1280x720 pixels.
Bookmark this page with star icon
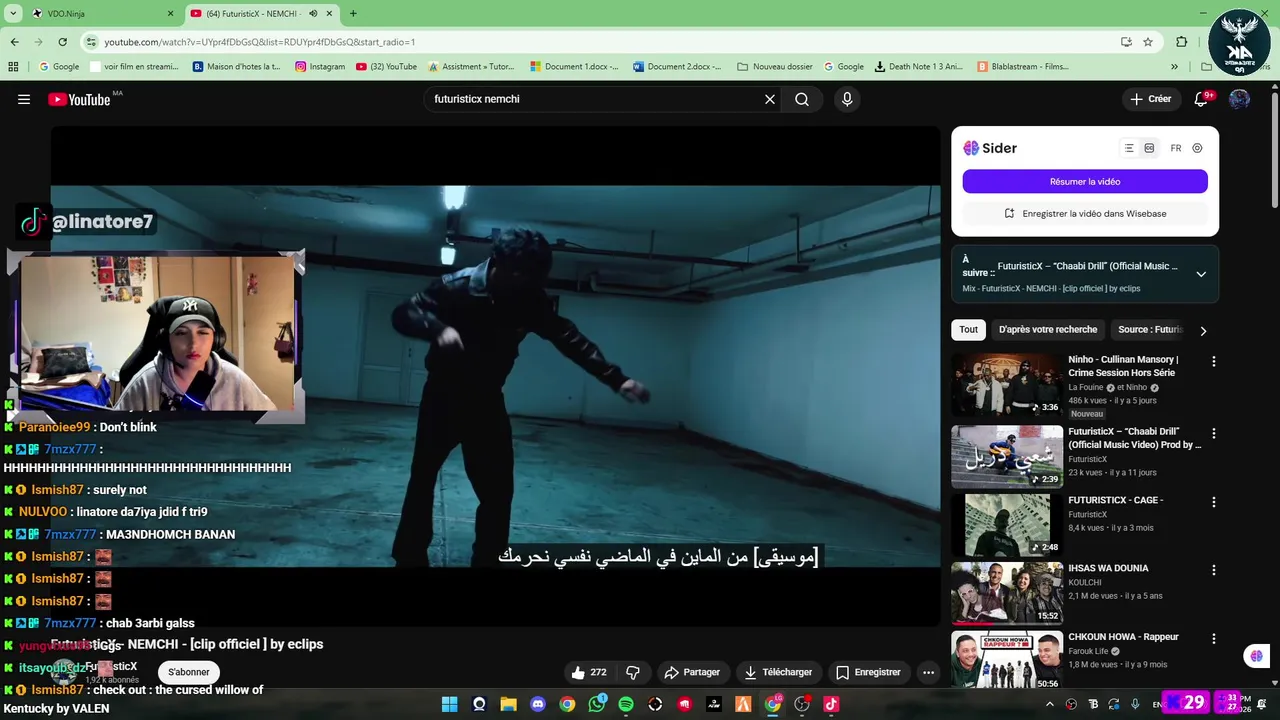click(x=1148, y=42)
